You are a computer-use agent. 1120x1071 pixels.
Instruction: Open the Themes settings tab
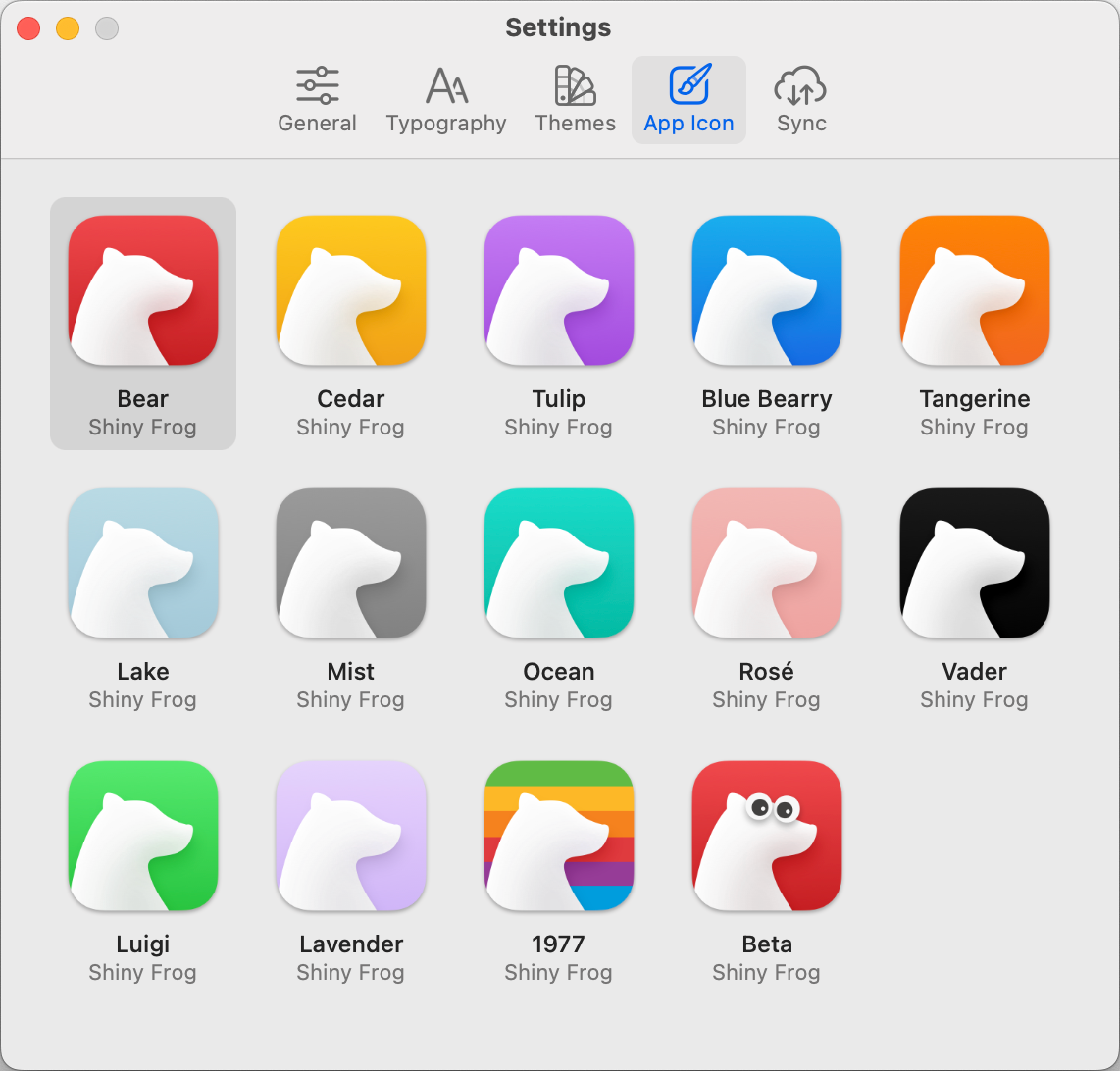tap(576, 100)
